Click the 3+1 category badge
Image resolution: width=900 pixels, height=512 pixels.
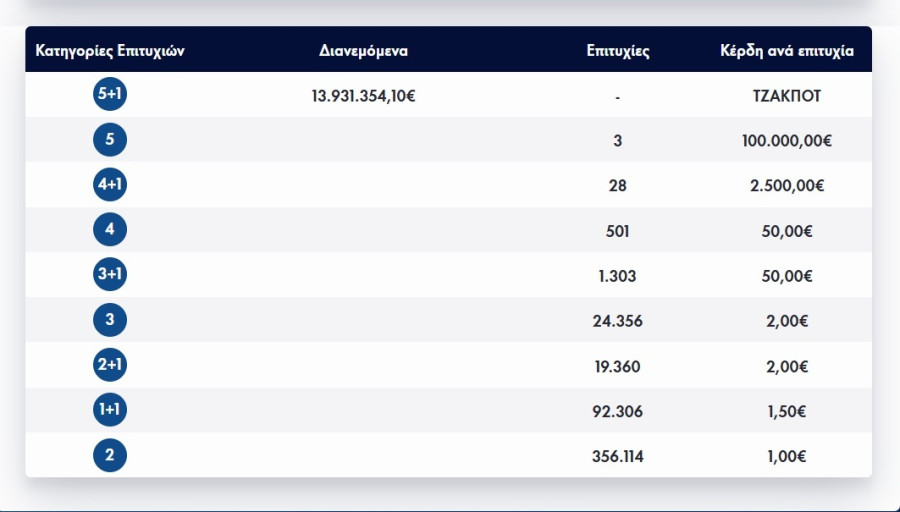(x=110, y=276)
